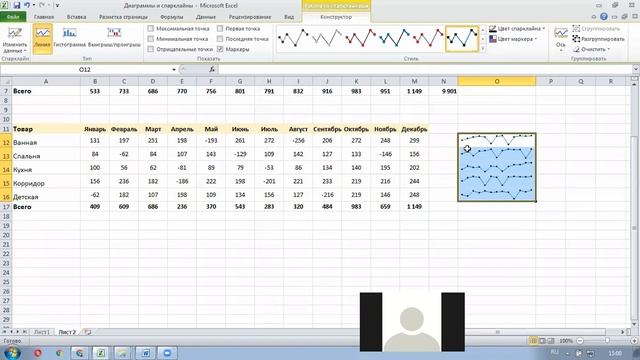The image size is (640, 360).
Task: Switch to Рецензирование ribbon tab
Action: 250,17
